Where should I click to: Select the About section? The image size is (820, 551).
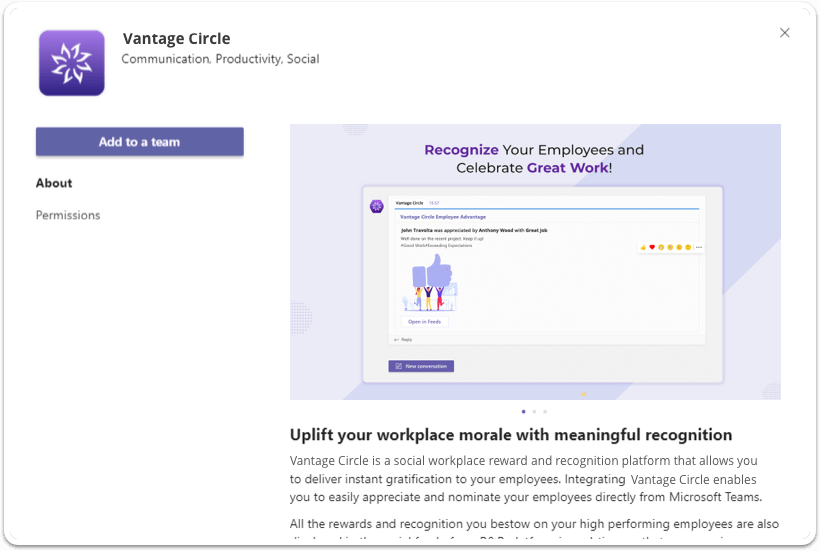[54, 183]
